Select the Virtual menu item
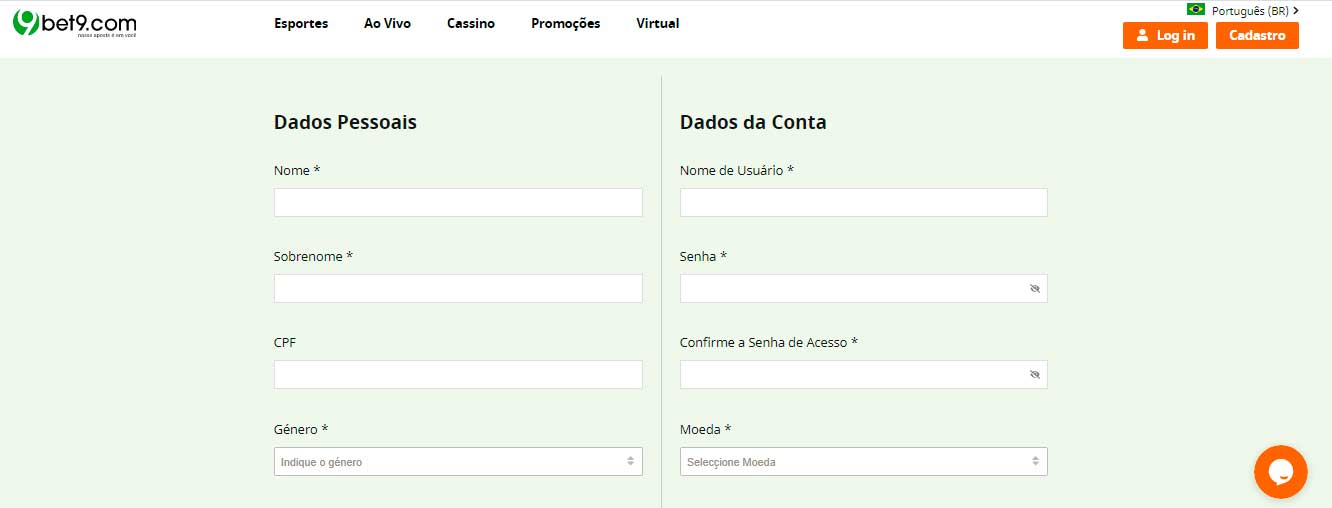The image size is (1332, 508). coord(658,23)
